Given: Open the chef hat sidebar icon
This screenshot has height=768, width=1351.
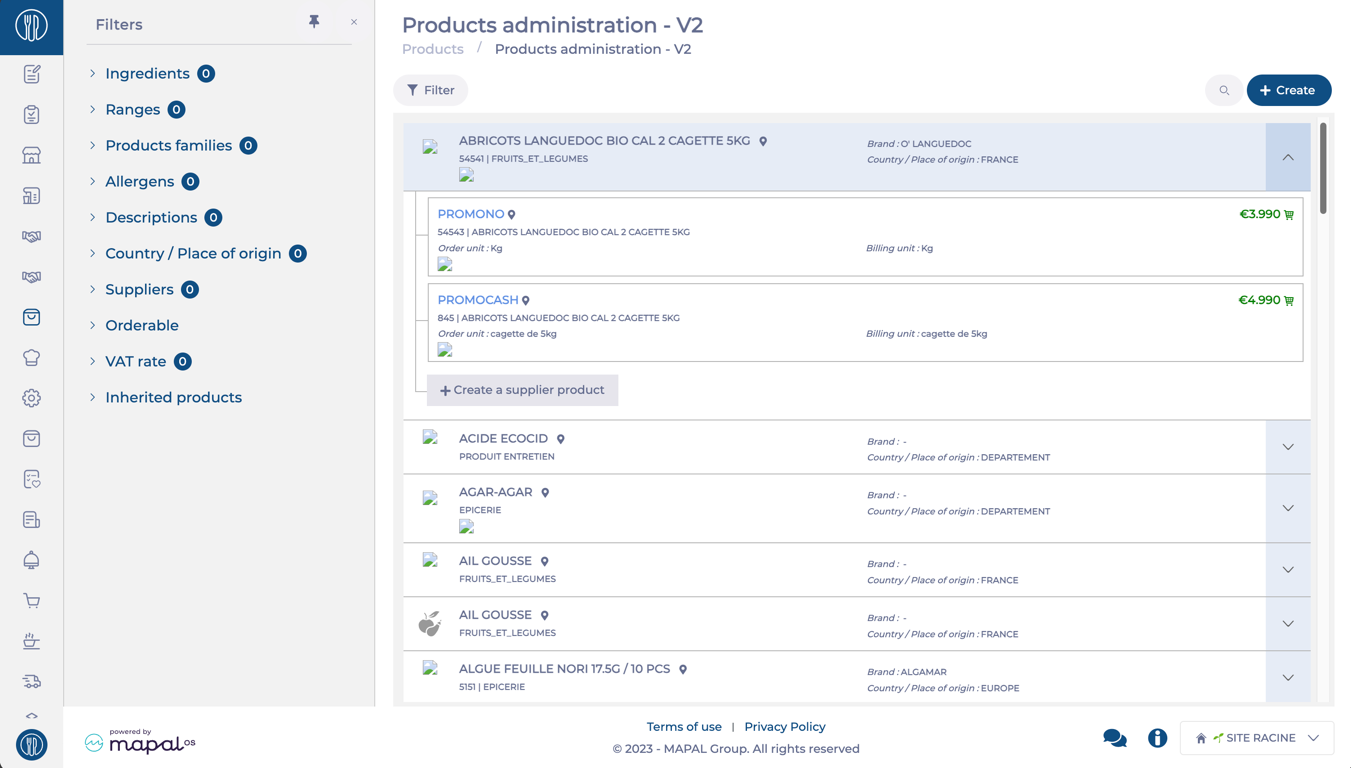Looking at the screenshot, I should click(31, 358).
